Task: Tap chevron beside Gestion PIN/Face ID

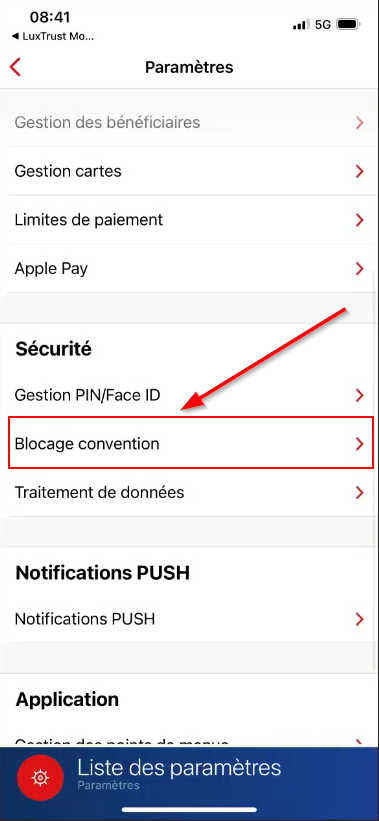Action: 359,395
